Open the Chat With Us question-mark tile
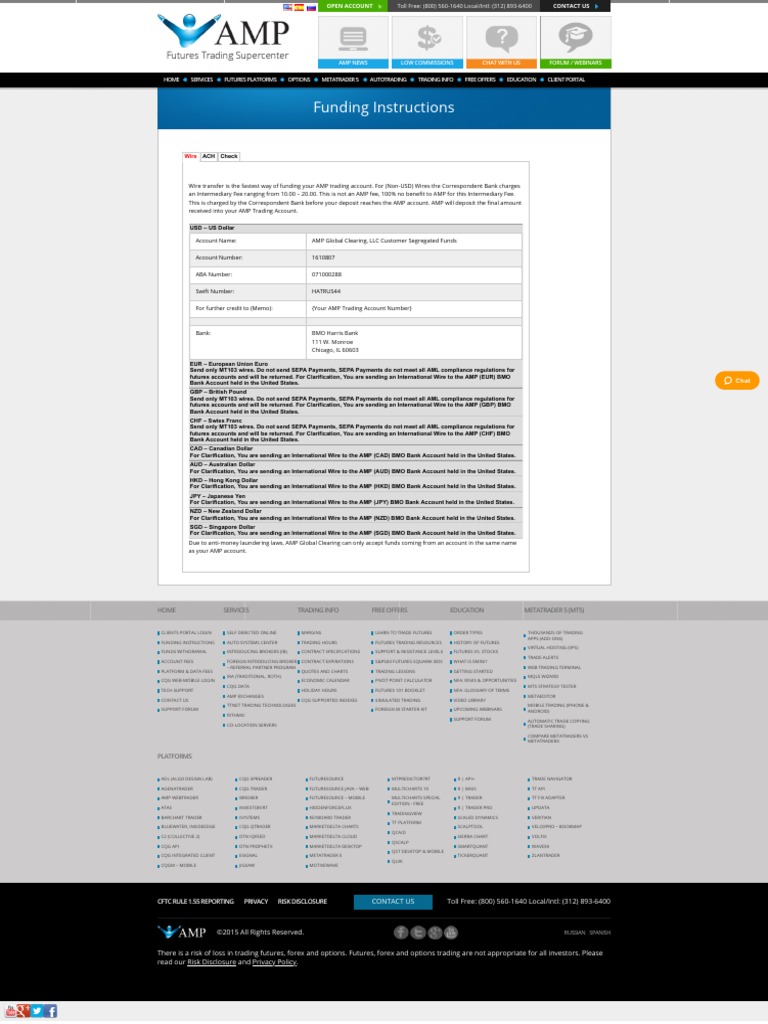Image resolution: width=768 pixels, height=1024 pixels. tap(502, 42)
